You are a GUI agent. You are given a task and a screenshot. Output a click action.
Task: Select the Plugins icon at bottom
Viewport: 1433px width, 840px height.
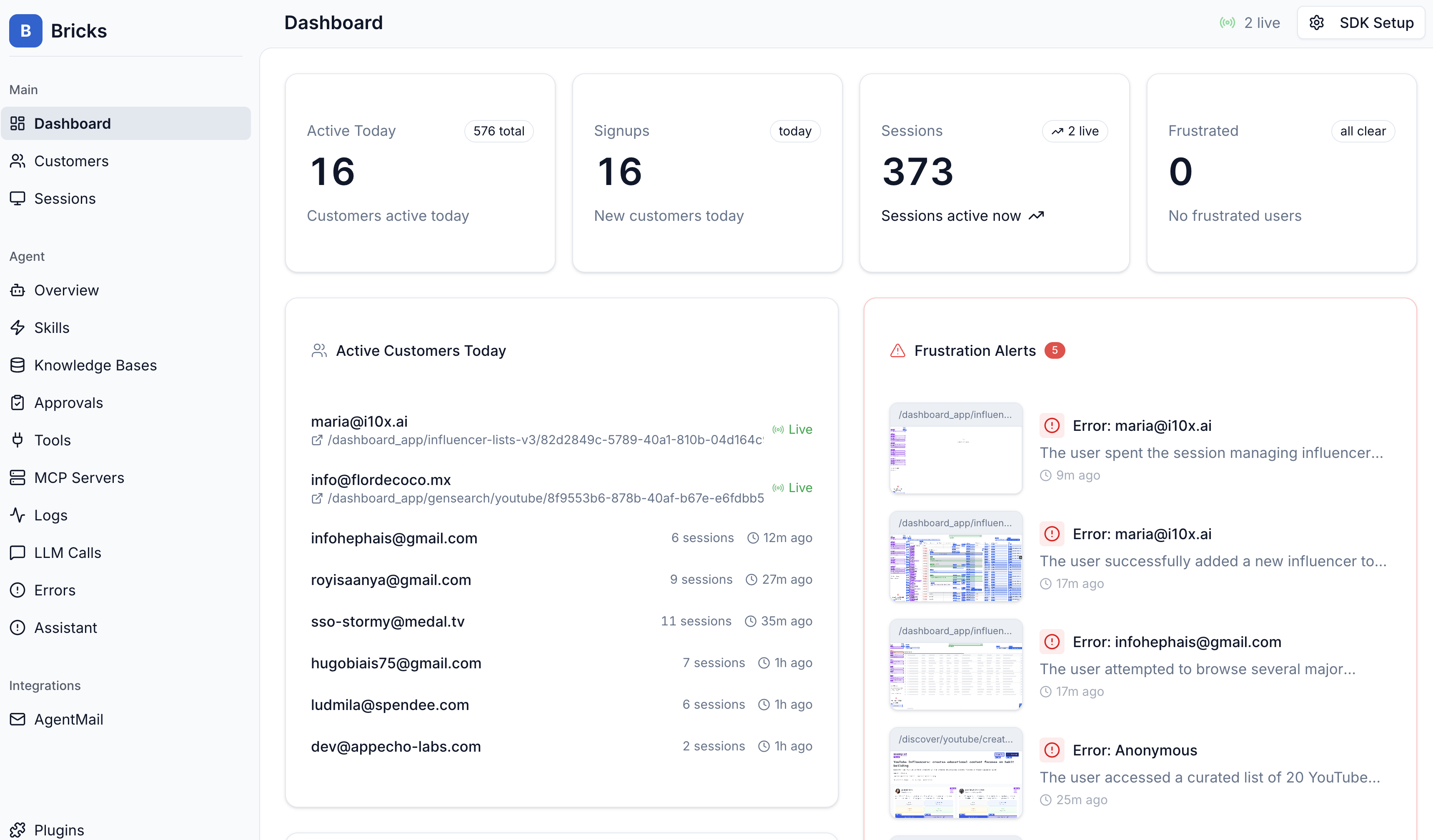coord(18,830)
